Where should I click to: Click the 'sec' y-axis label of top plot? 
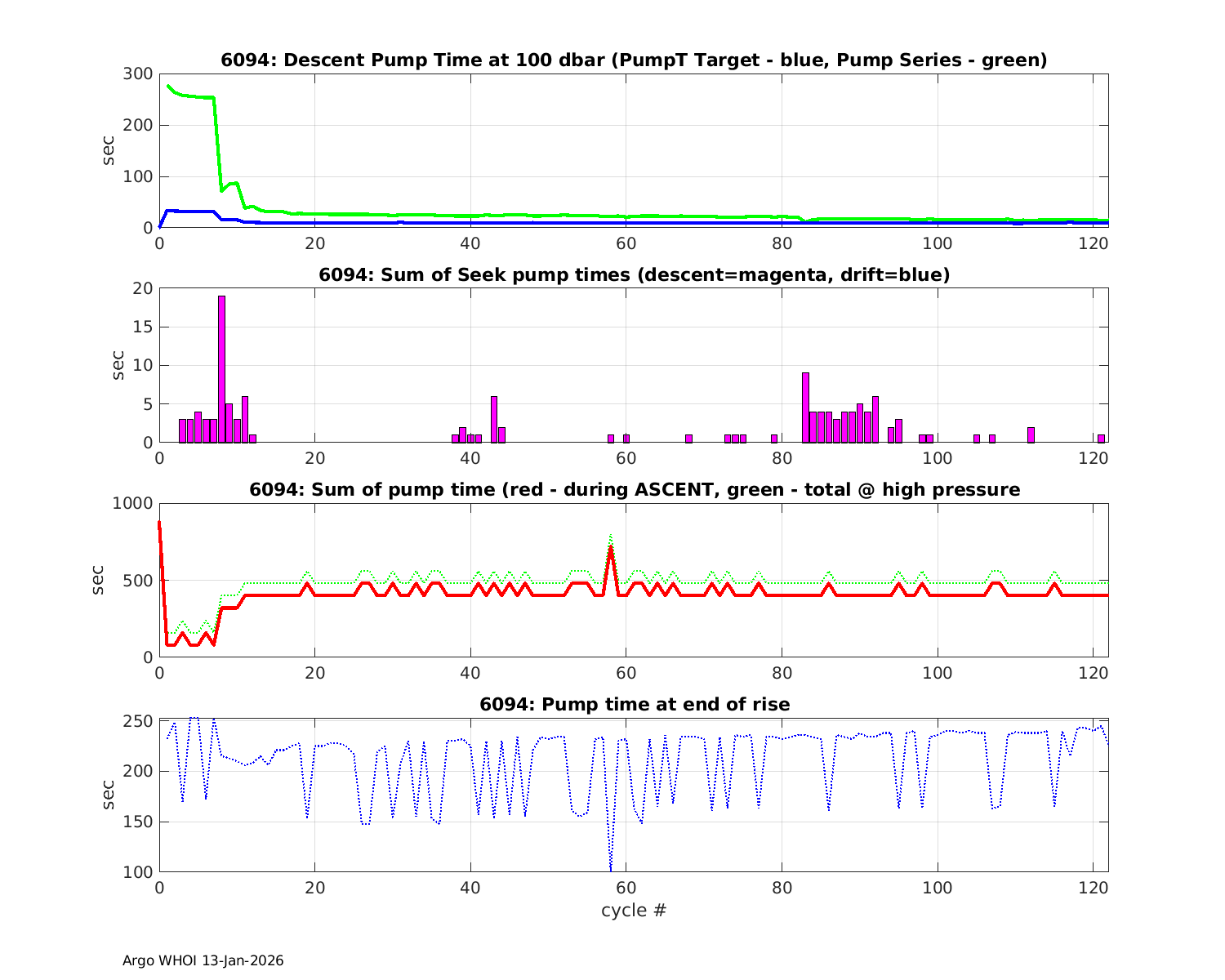[x=109, y=150]
